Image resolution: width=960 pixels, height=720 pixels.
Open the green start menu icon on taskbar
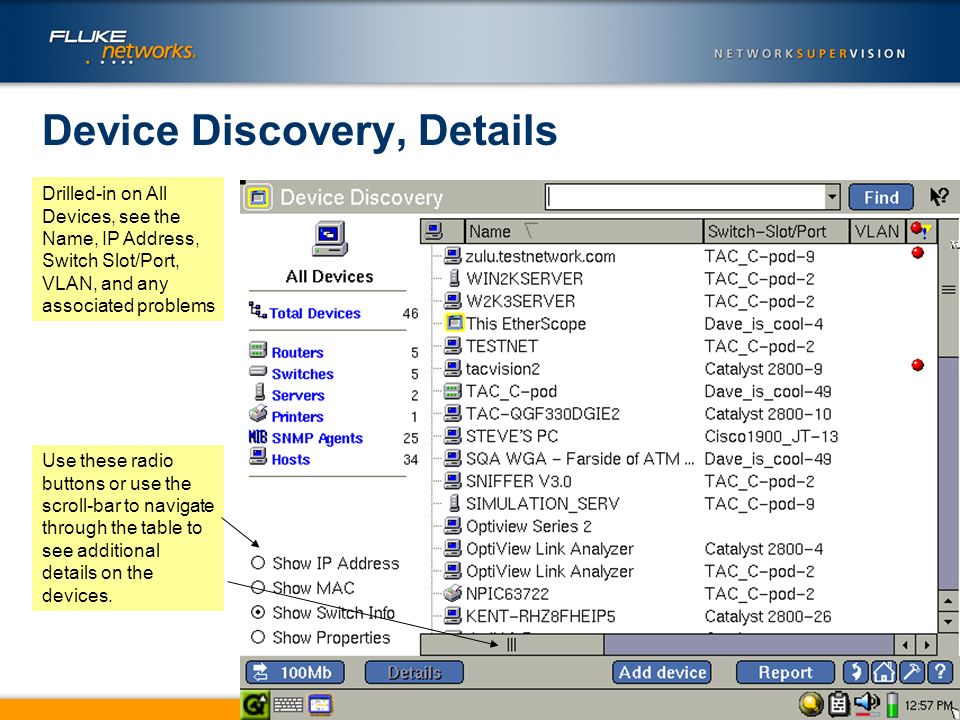click(254, 705)
